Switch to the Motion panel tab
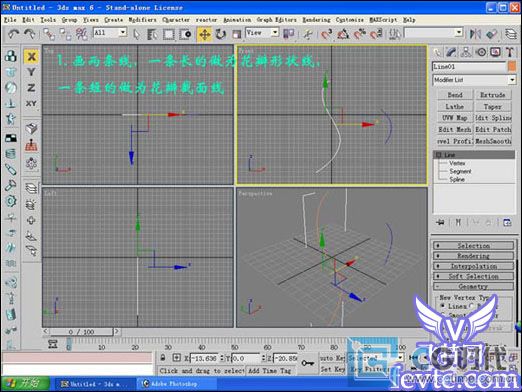 [481, 52]
